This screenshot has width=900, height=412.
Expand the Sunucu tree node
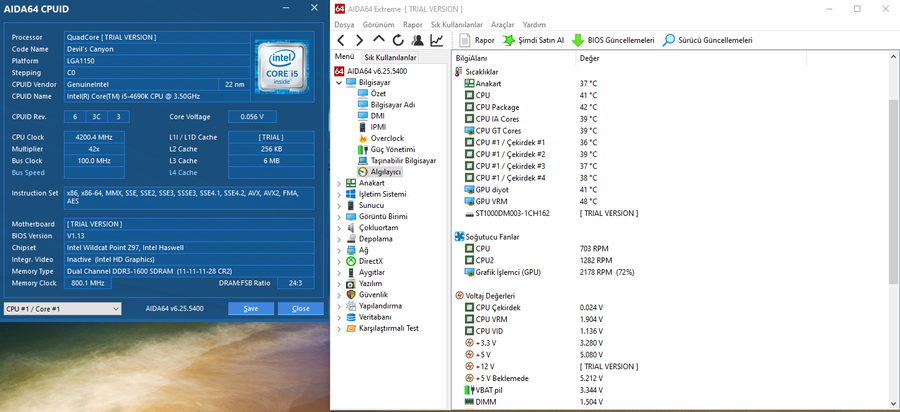pyautogui.click(x=338, y=205)
